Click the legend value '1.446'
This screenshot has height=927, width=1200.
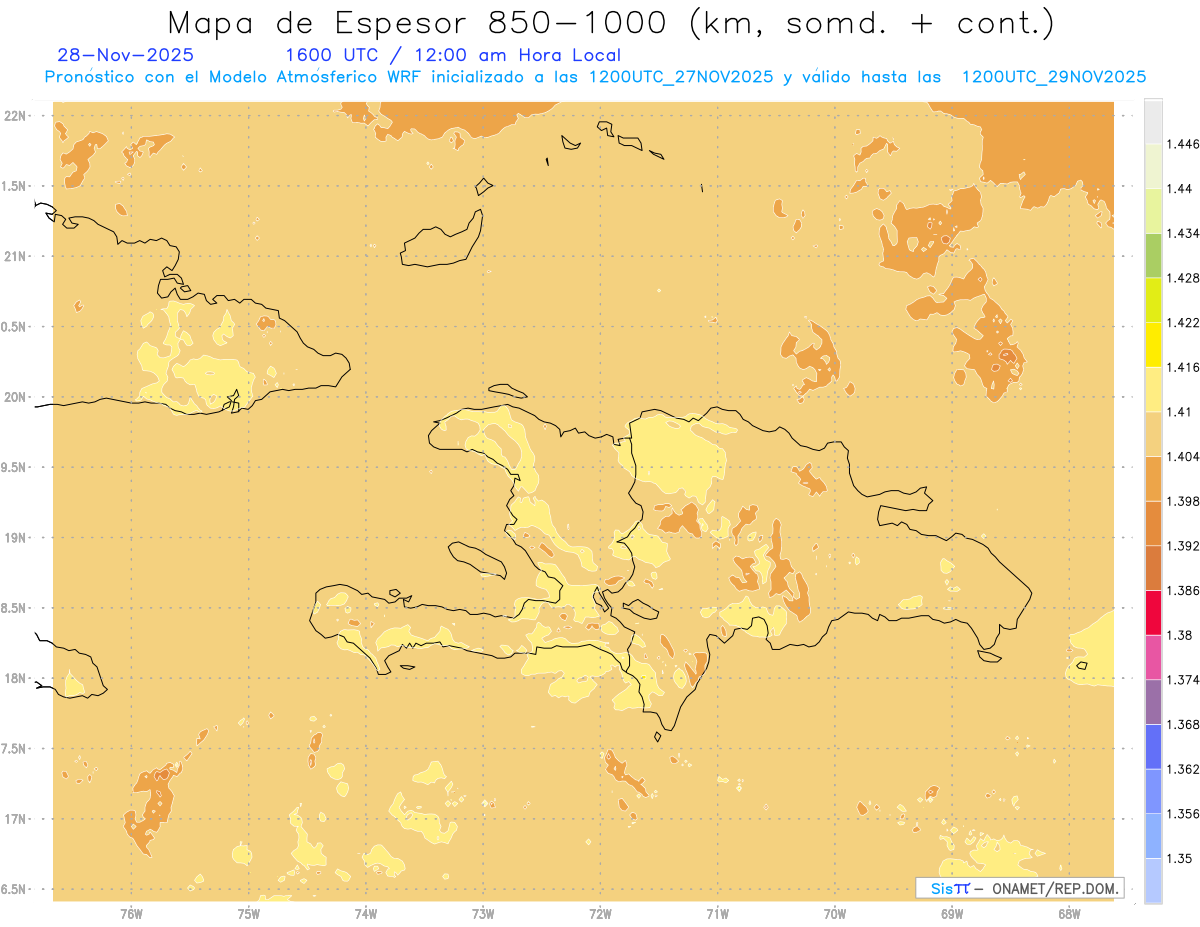coord(1183,144)
